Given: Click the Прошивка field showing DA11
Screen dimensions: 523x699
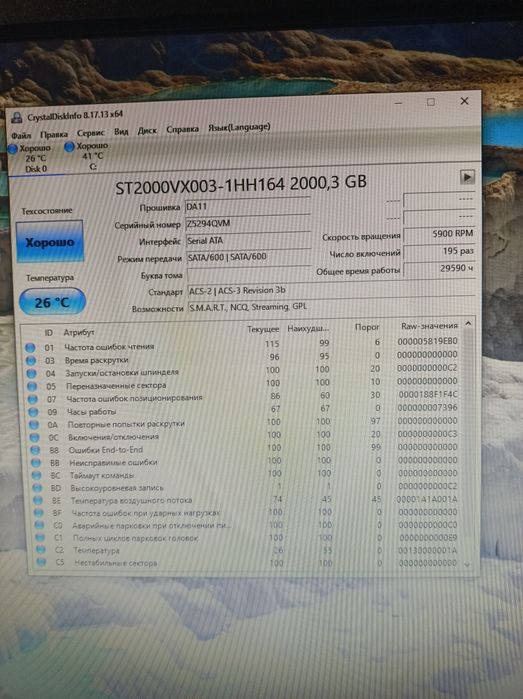Looking at the screenshot, I should coord(248,206).
